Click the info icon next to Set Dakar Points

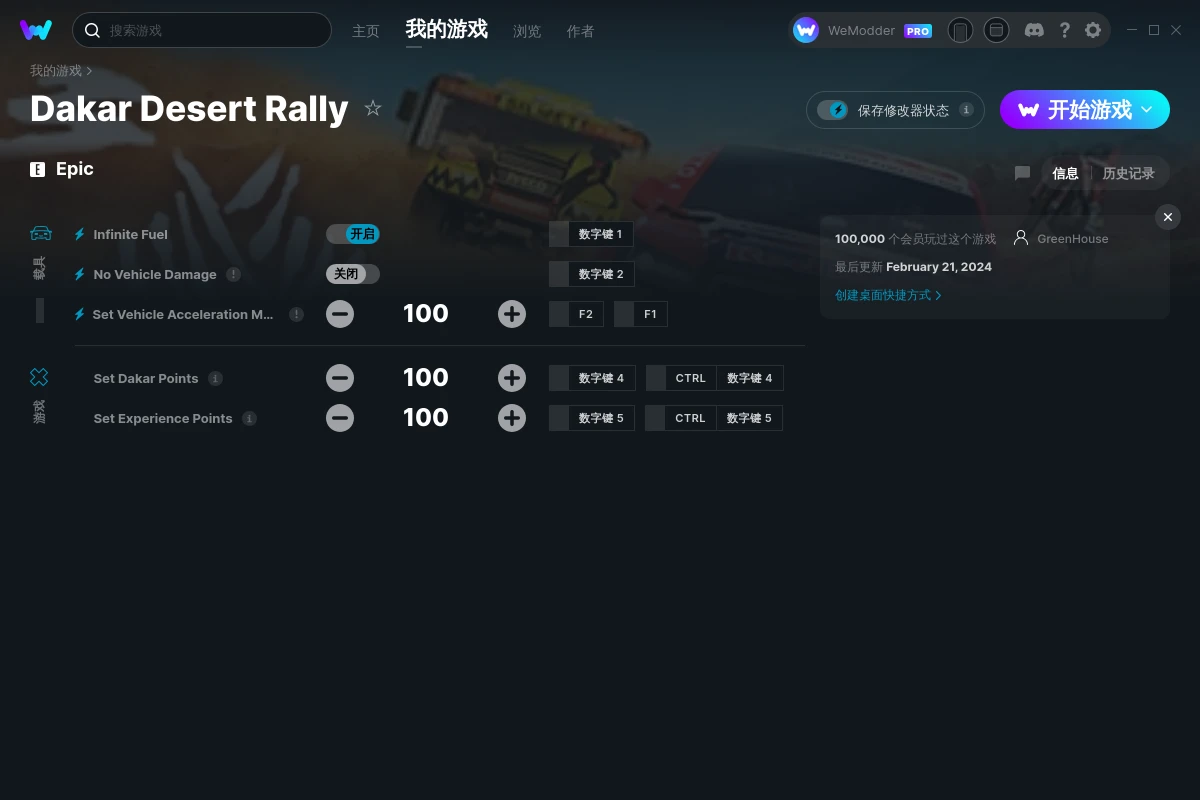pos(215,378)
